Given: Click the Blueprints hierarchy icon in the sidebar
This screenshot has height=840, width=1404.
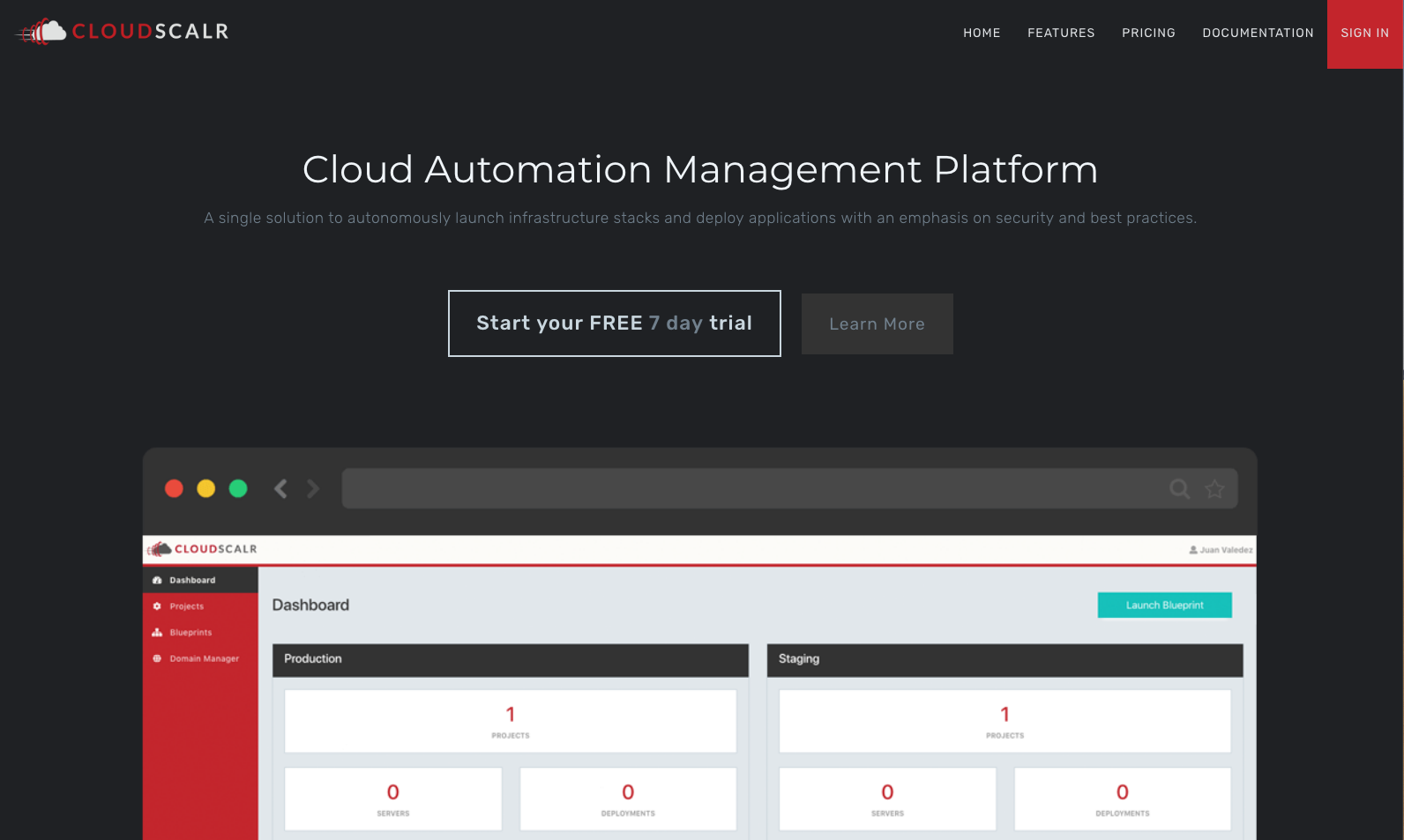Looking at the screenshot, I should pyautogui.click(x=157, y=633).
